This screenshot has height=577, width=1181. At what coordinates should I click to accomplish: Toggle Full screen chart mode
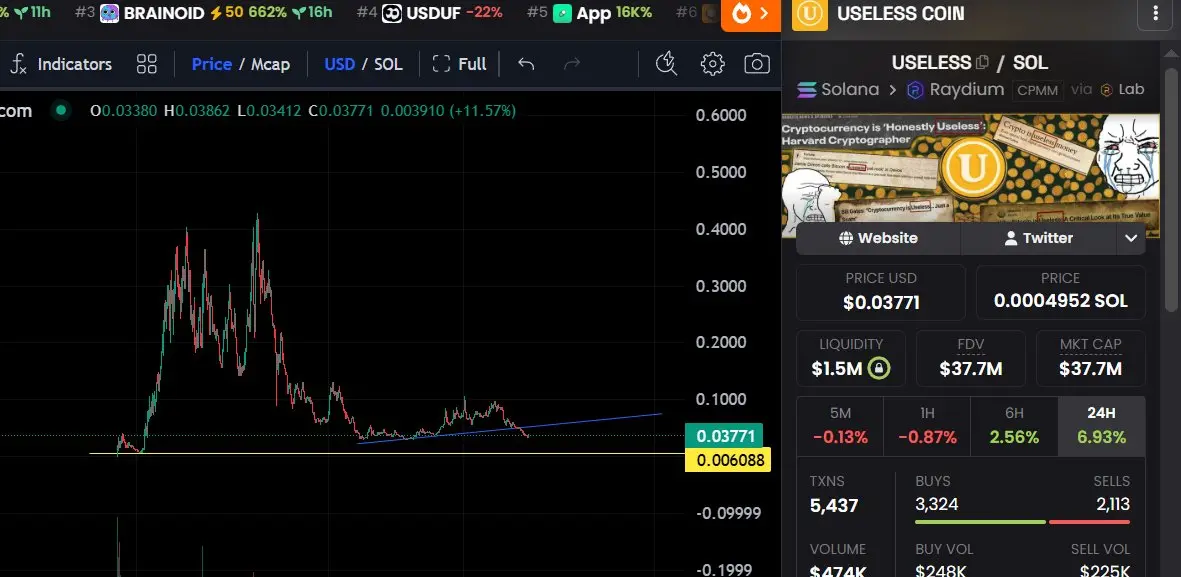pos(459,64)
